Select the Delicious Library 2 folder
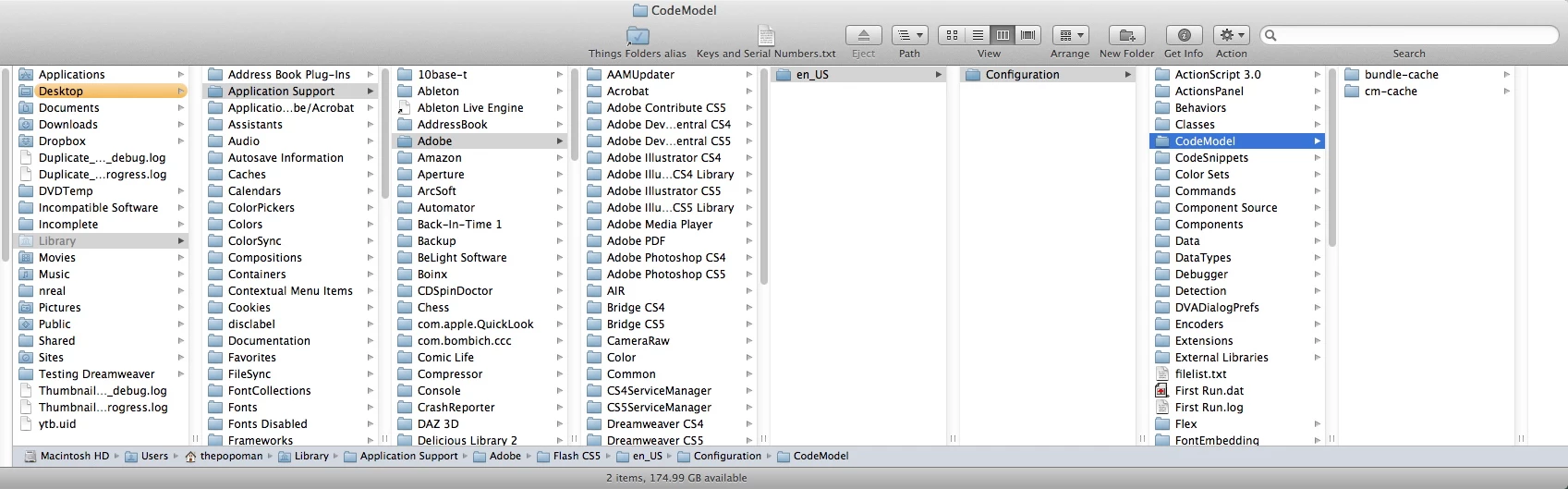 click(x=480, y=441)
